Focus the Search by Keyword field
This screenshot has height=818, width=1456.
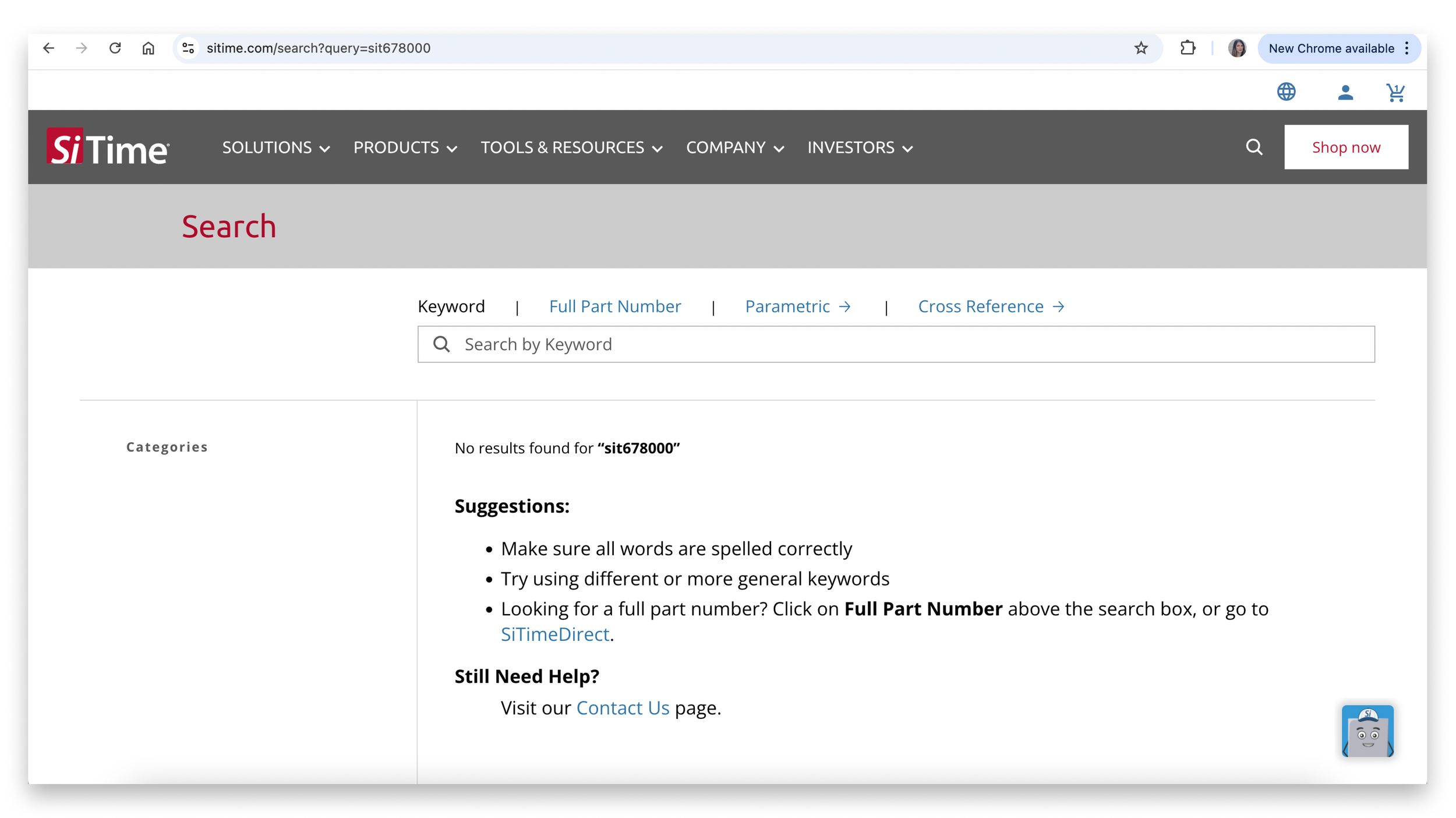click(x=896, y=344)
